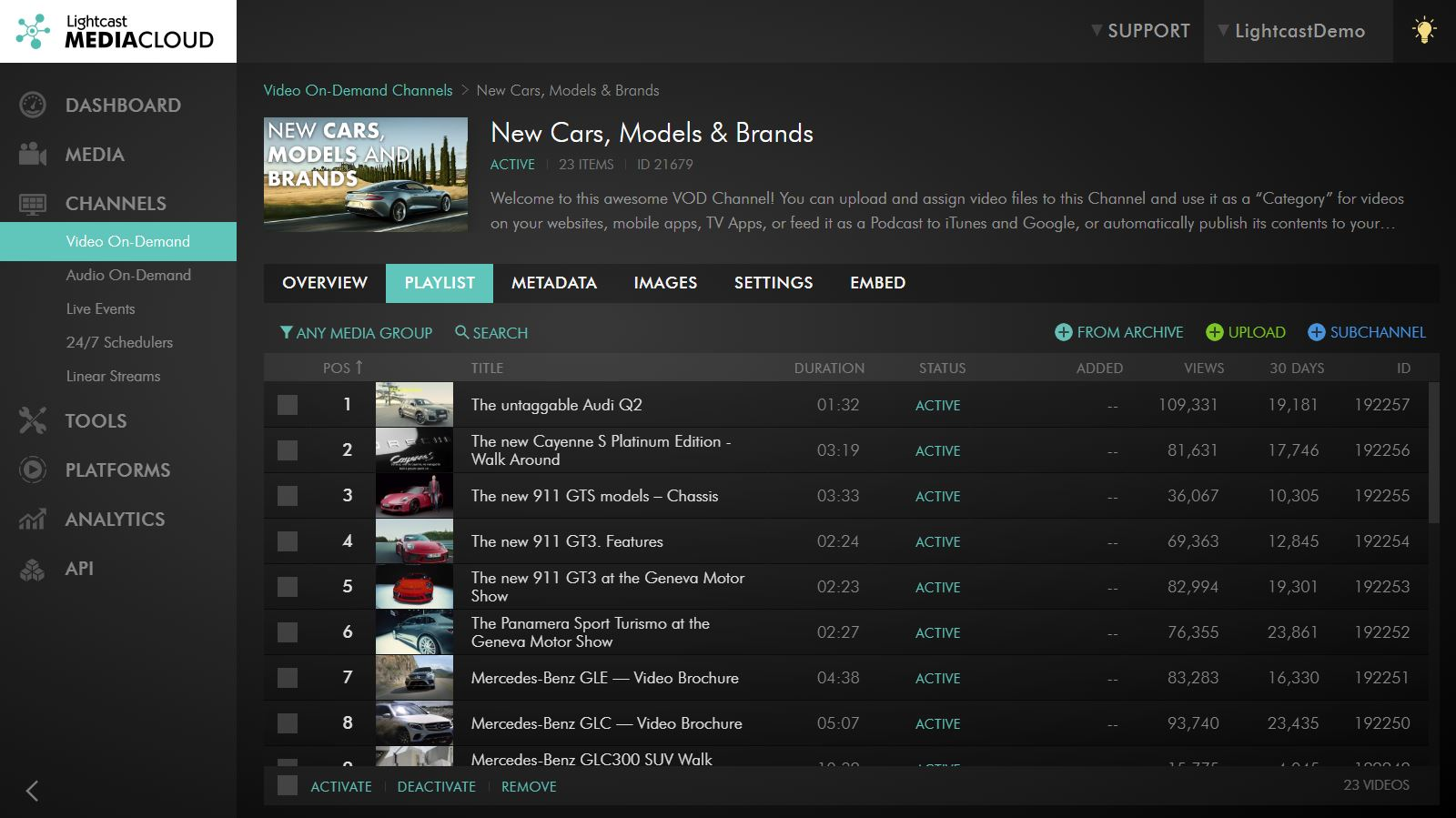Click the blue Subchannel plus icon
Viewport: 1456px width, 818px height.
point(1316,332)
